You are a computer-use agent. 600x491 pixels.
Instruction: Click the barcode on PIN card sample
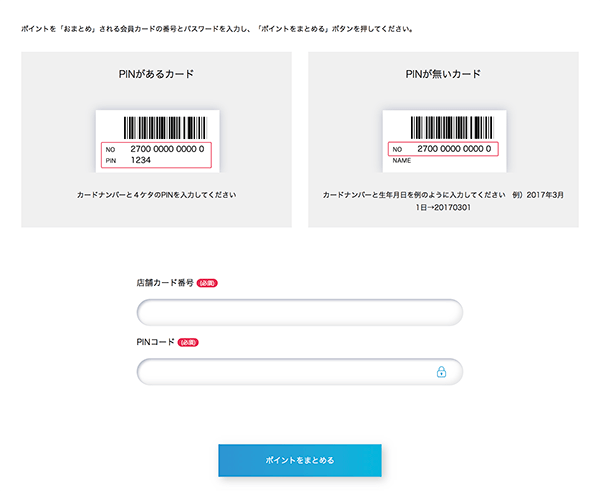pyautogui.click(x=165, y=128)
